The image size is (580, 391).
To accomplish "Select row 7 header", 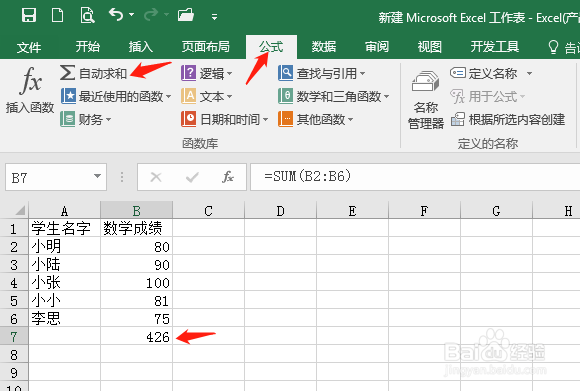I will pos(14,337).
